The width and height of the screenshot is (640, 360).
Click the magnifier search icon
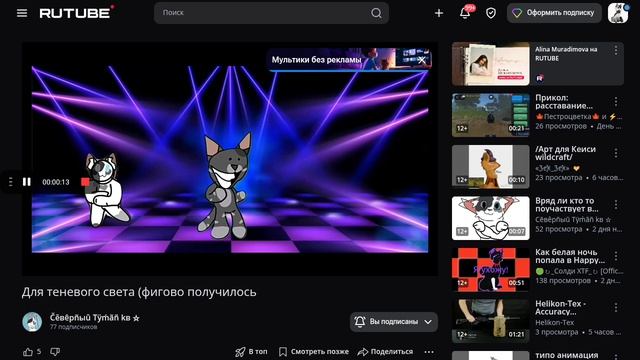[376, 13]
